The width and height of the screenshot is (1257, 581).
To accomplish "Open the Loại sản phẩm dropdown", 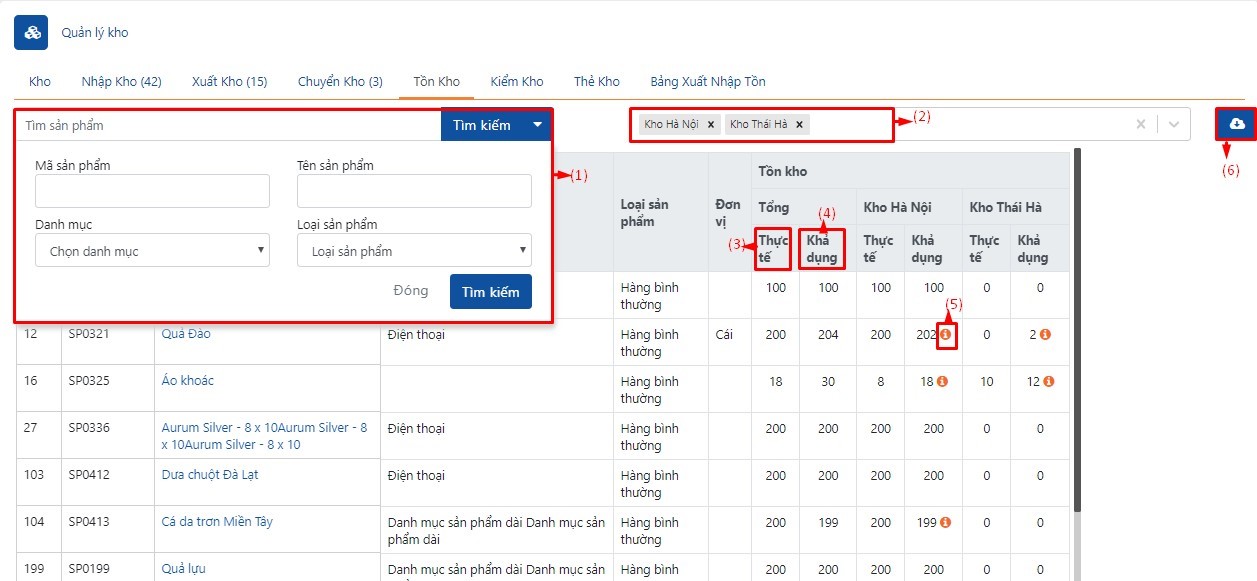I will click(414, 251).
